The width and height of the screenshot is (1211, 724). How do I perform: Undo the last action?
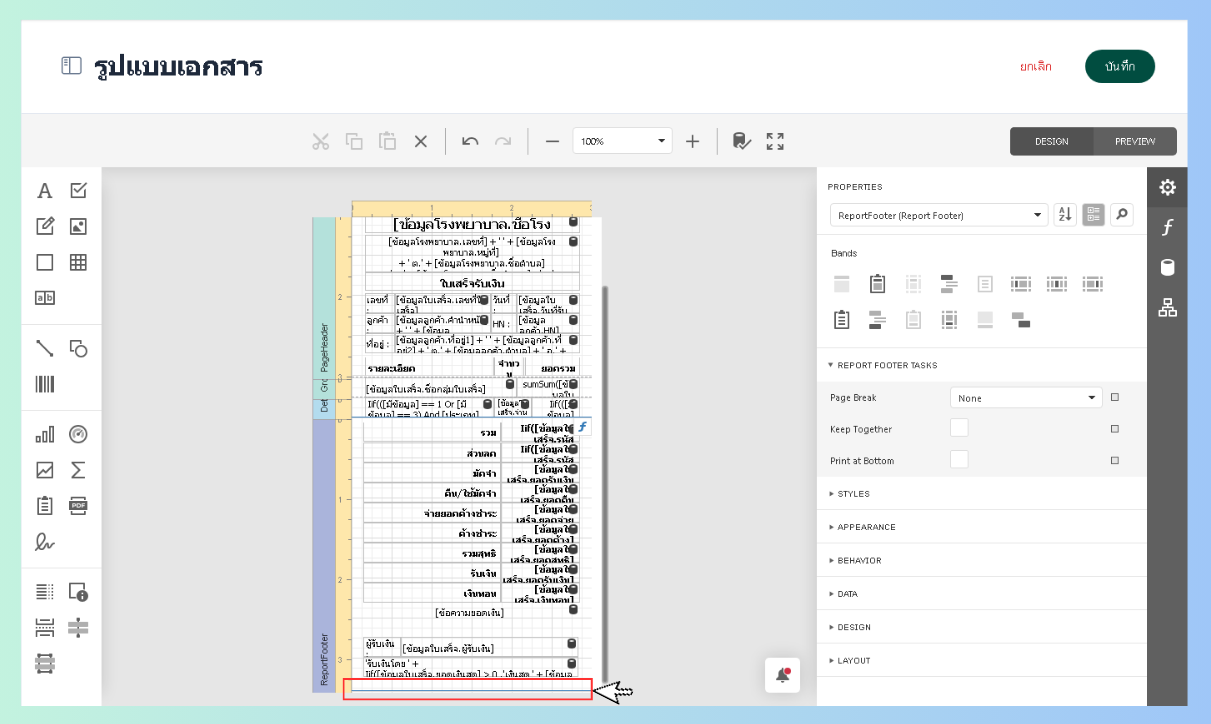pos(470,141)
